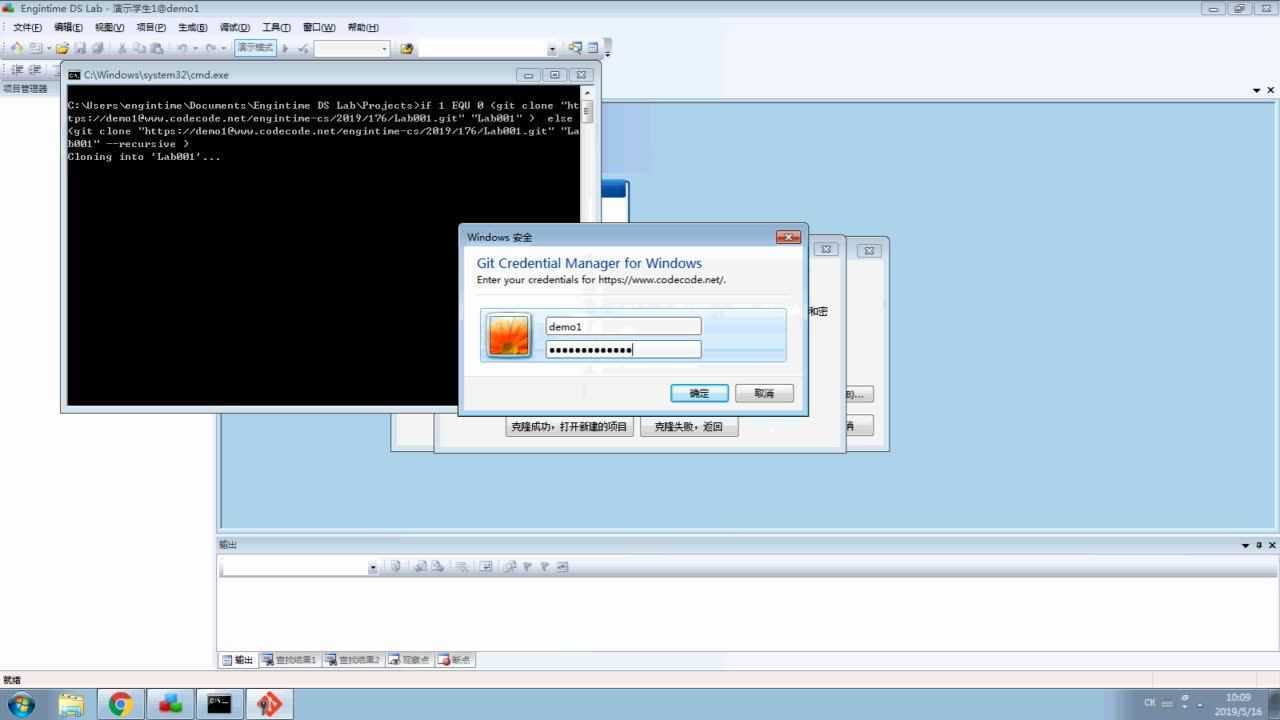Click the cmd.exe icon on the taskbar
The width and height of the screenshot is (1280, 720).
click(x=219, y=704)
